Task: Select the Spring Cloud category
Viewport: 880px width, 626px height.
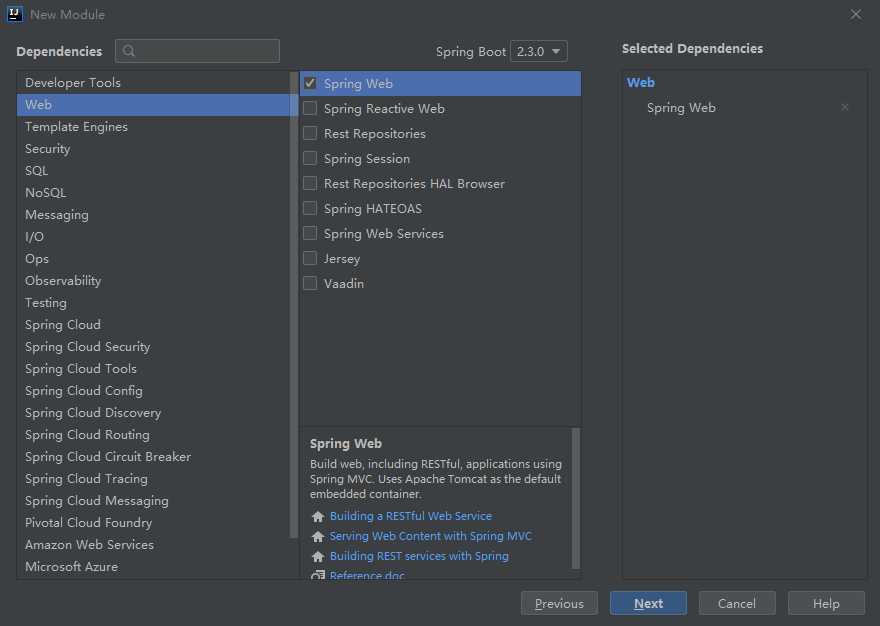Action: [153, 325]
